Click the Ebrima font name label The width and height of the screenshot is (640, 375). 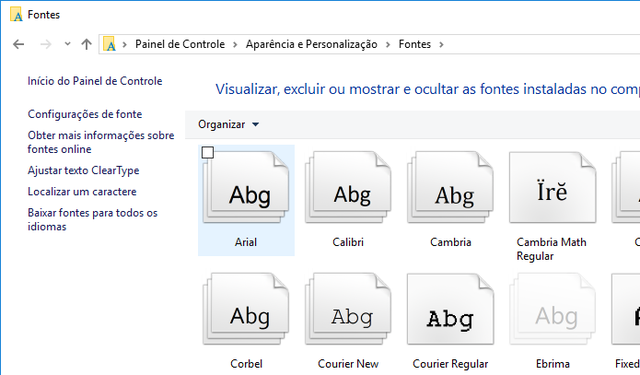pos(553,364)
